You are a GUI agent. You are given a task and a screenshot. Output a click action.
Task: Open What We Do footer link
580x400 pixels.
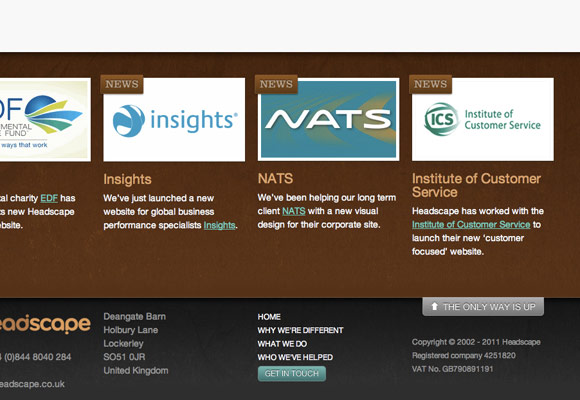point(282,344)
